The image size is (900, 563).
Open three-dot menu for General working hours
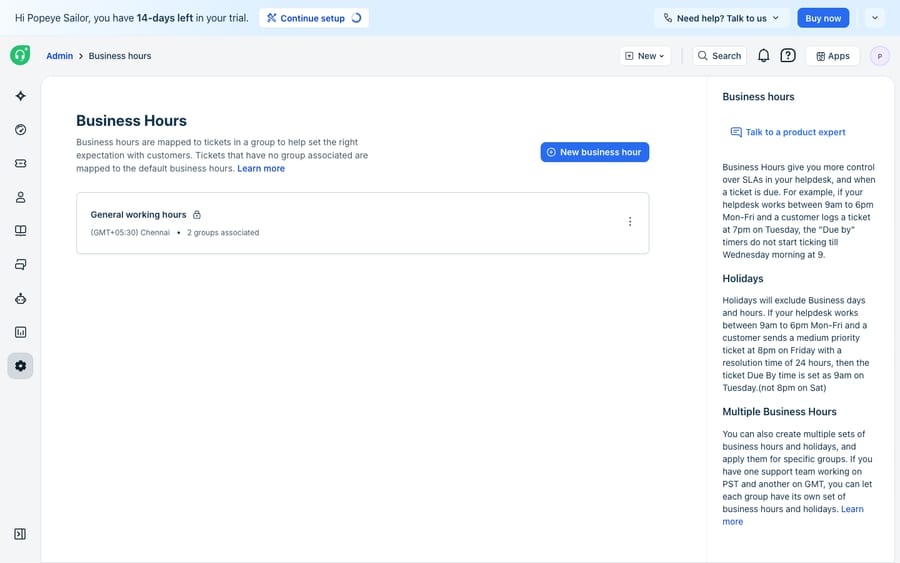(630, 222)
